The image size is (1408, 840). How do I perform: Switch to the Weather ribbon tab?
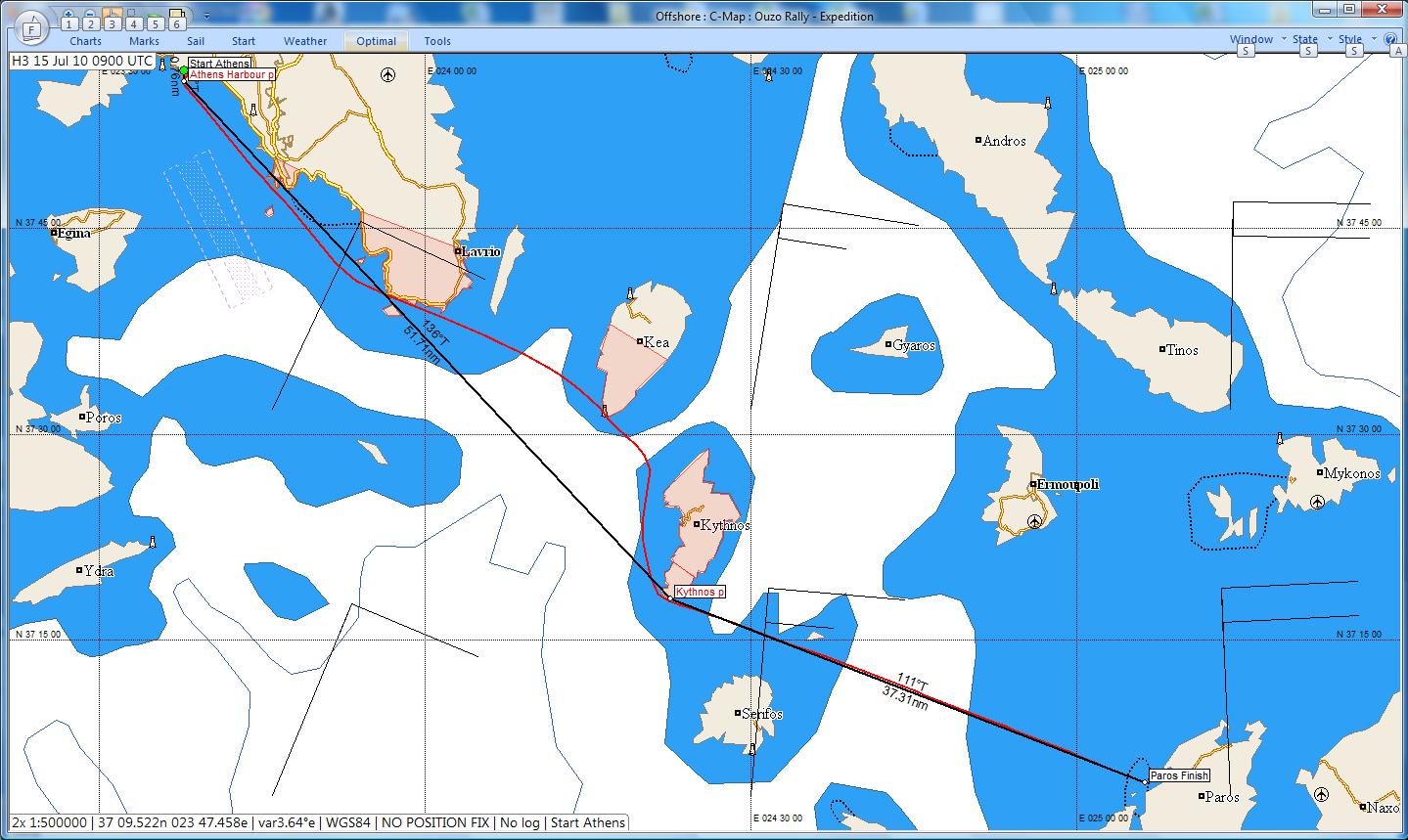point(305,41)
